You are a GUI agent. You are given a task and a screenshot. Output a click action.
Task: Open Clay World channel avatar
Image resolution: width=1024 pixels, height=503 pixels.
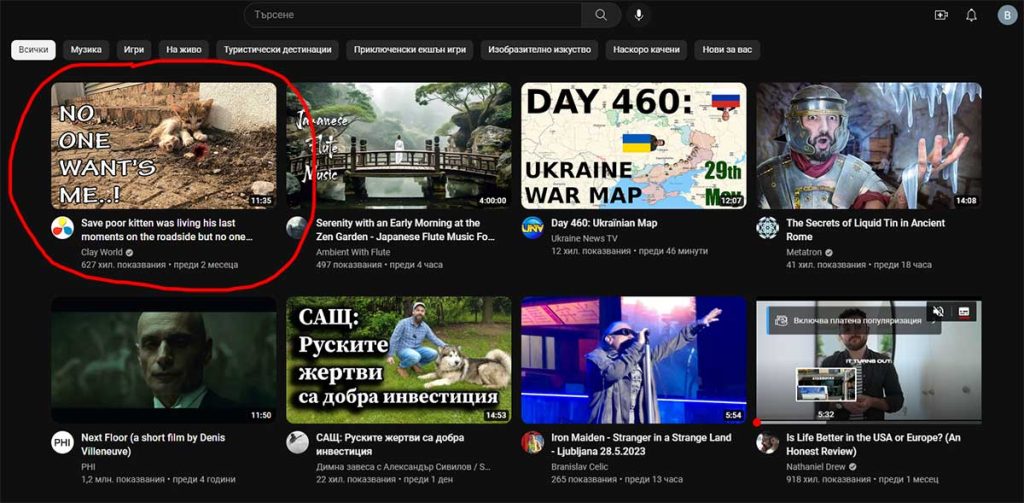tap(63, 227)
